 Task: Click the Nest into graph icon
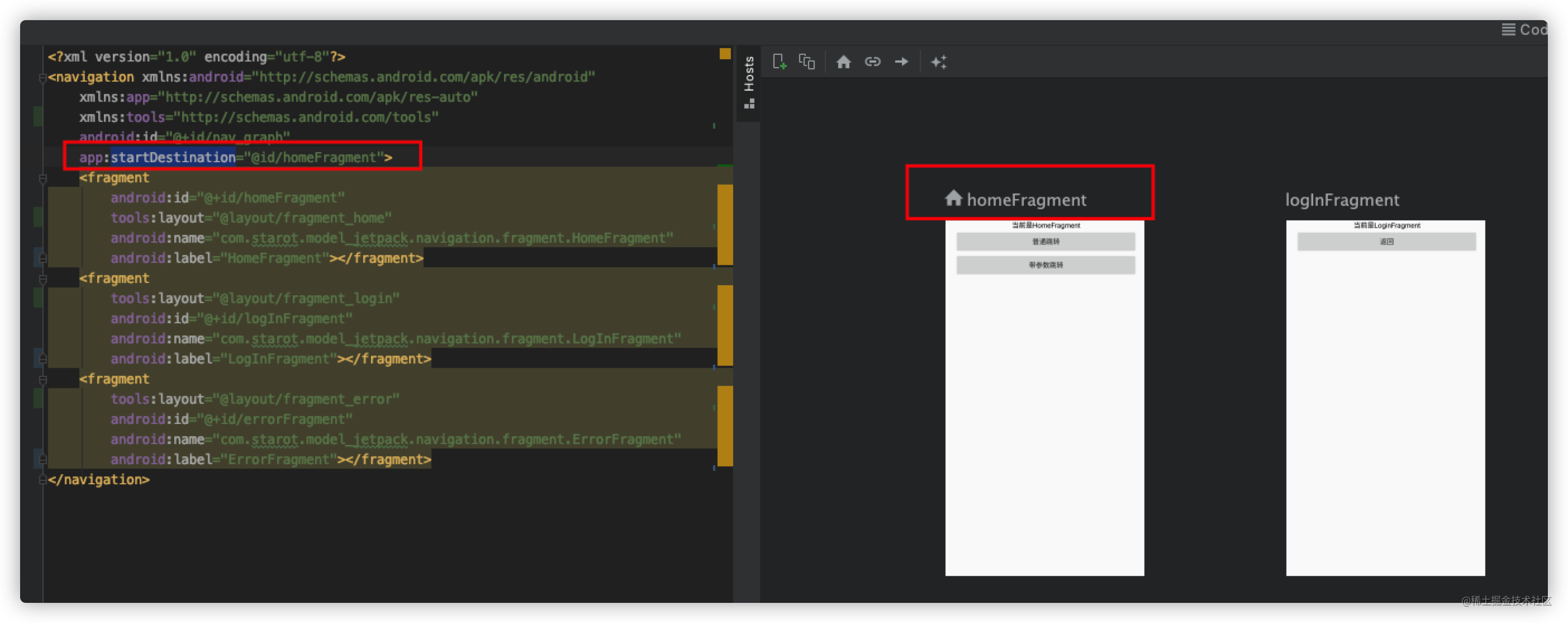pos(807,62)
